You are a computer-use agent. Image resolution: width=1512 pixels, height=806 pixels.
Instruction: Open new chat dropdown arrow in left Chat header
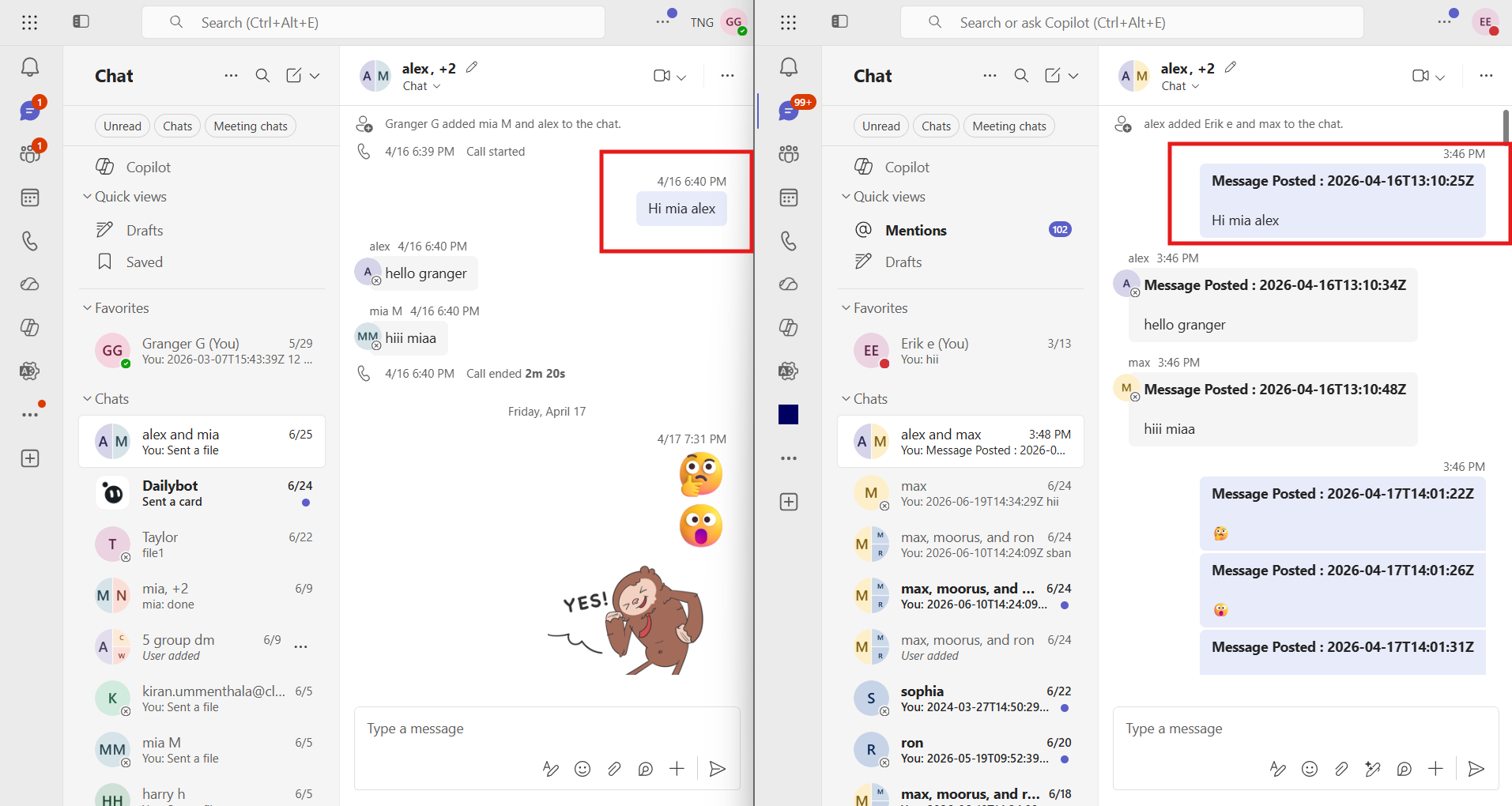(x=315, y=76)
